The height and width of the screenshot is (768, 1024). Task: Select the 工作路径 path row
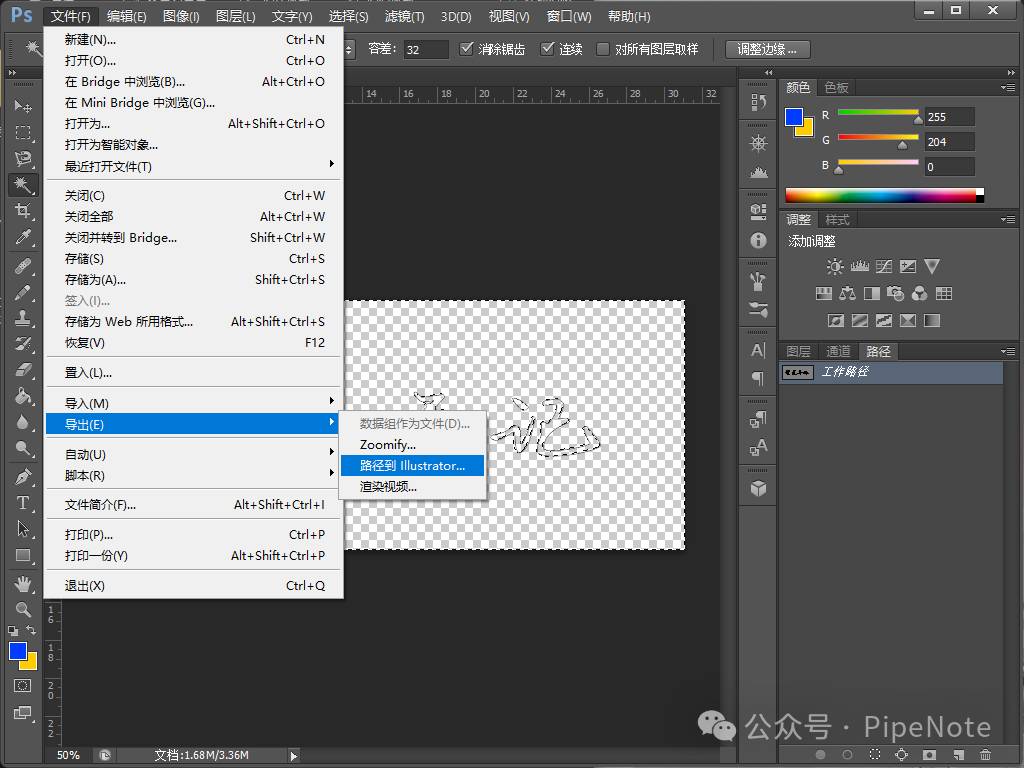point(891,372)
